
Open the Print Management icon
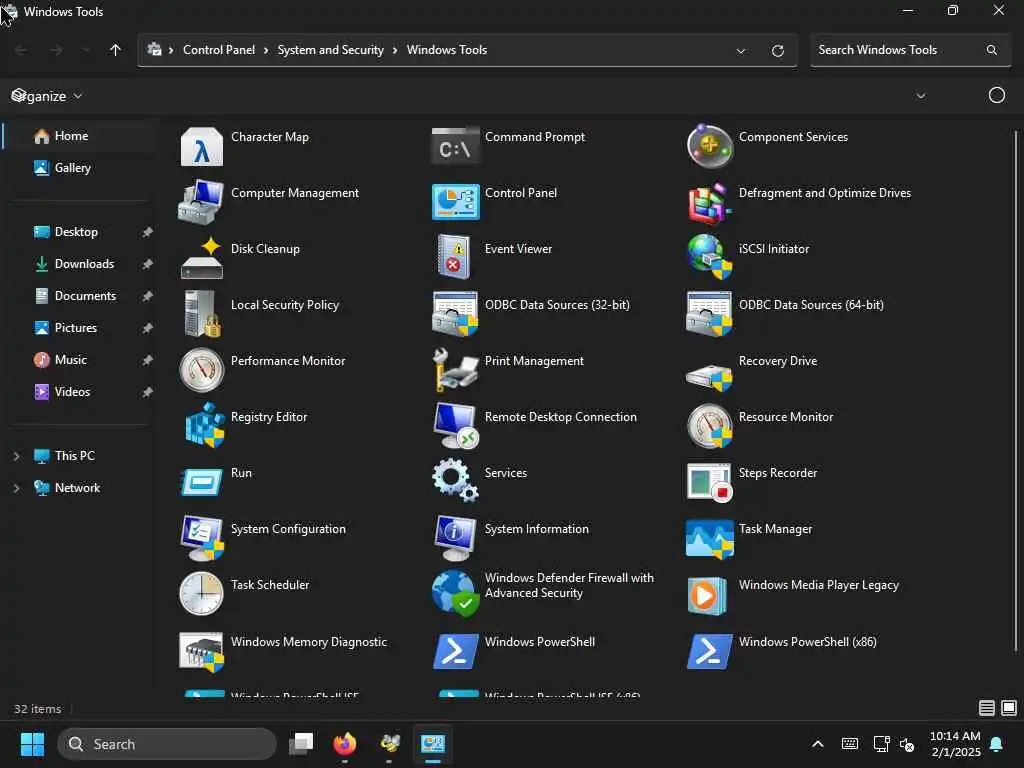click(x=455, y=370)
